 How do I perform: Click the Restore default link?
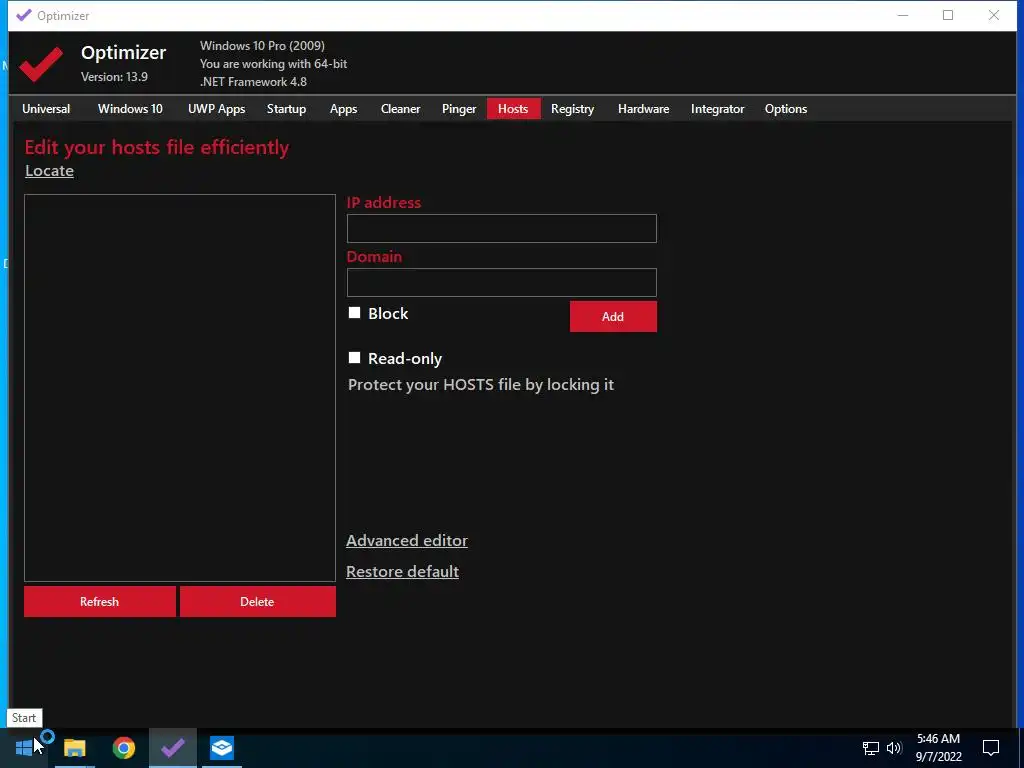(402, 571)
